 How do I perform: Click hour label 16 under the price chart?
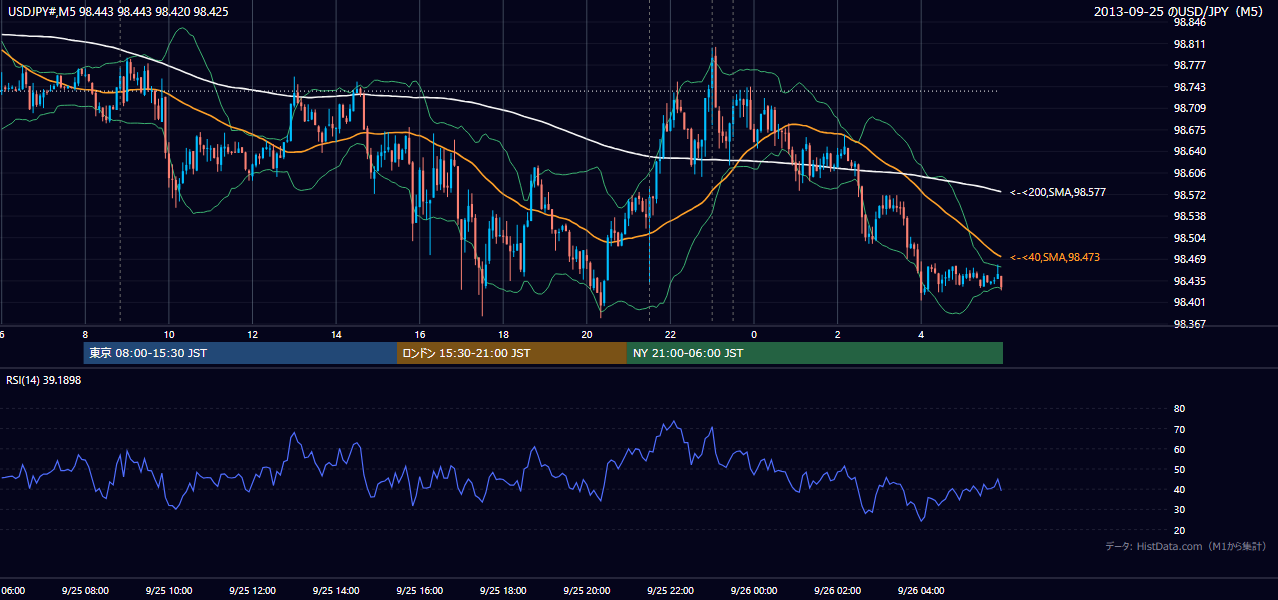coord(420,334)
